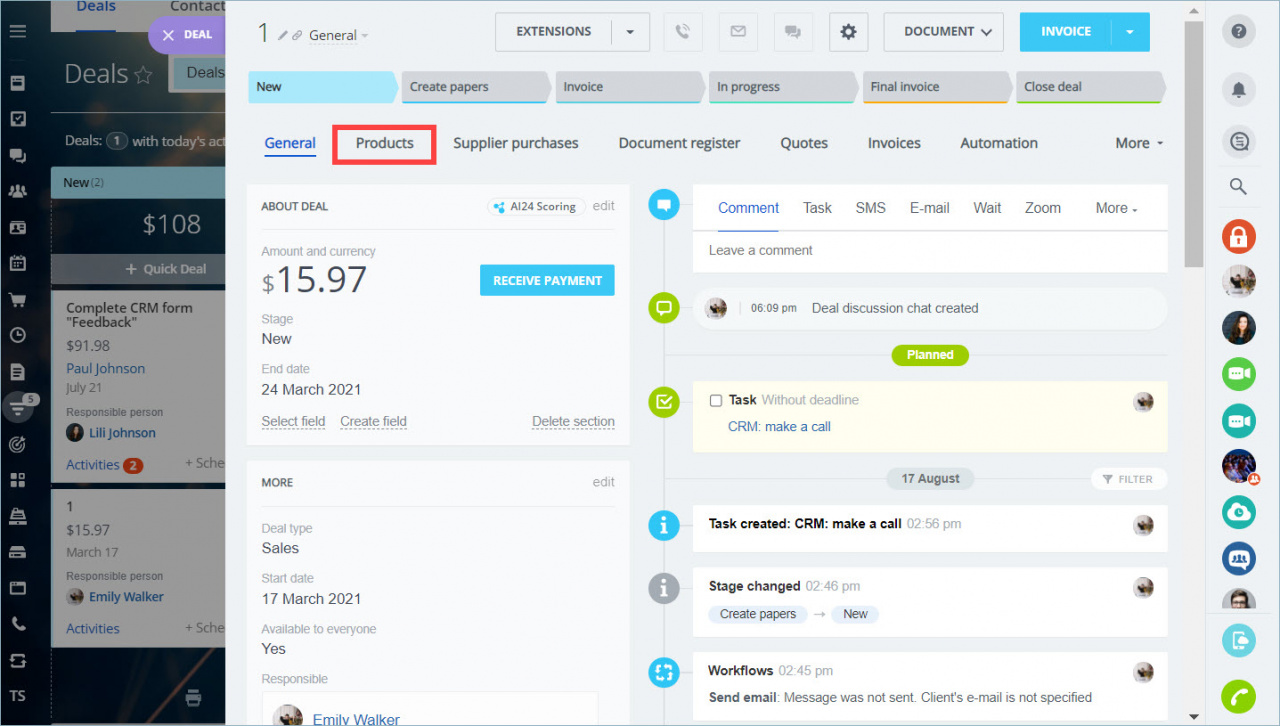1280x726 pixels.
Task: Click the orange padlock icon
Action: coord(1239,237)
